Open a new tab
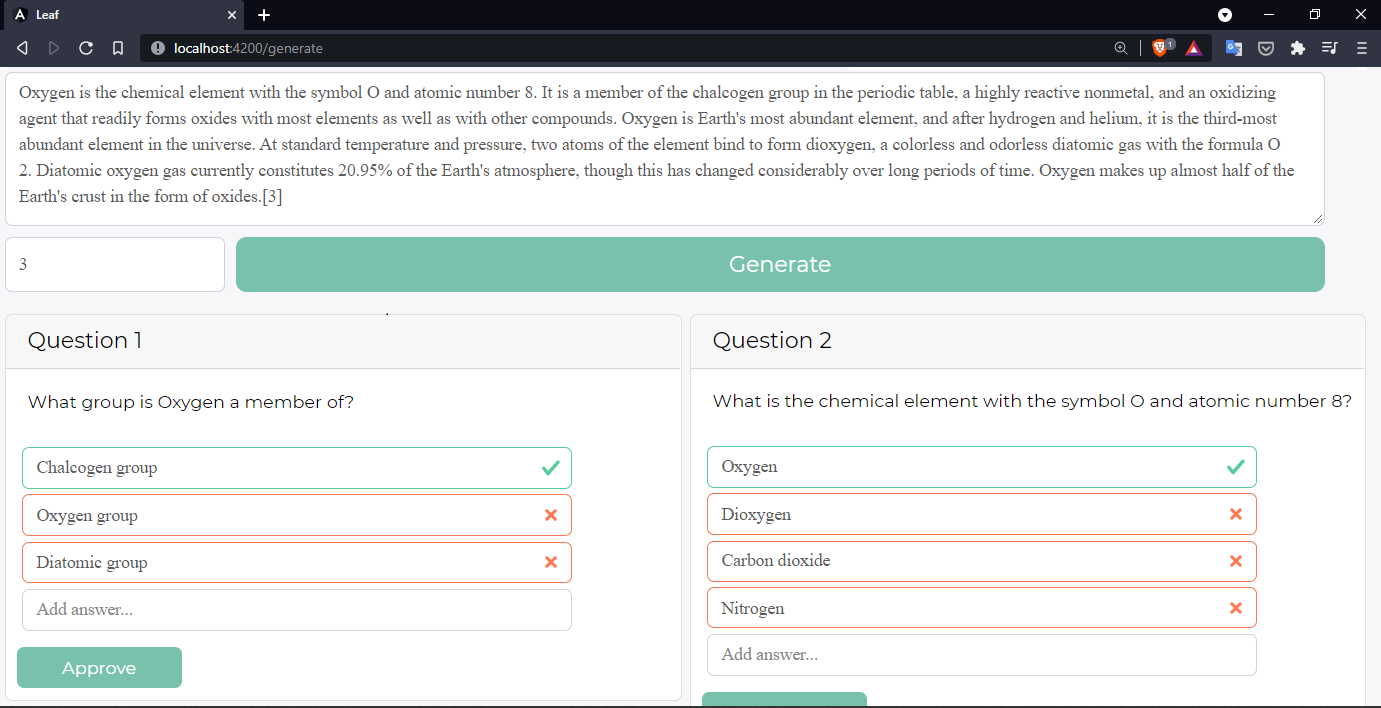The height and width of the screenshot is (708, 1381). pos(264,15)
